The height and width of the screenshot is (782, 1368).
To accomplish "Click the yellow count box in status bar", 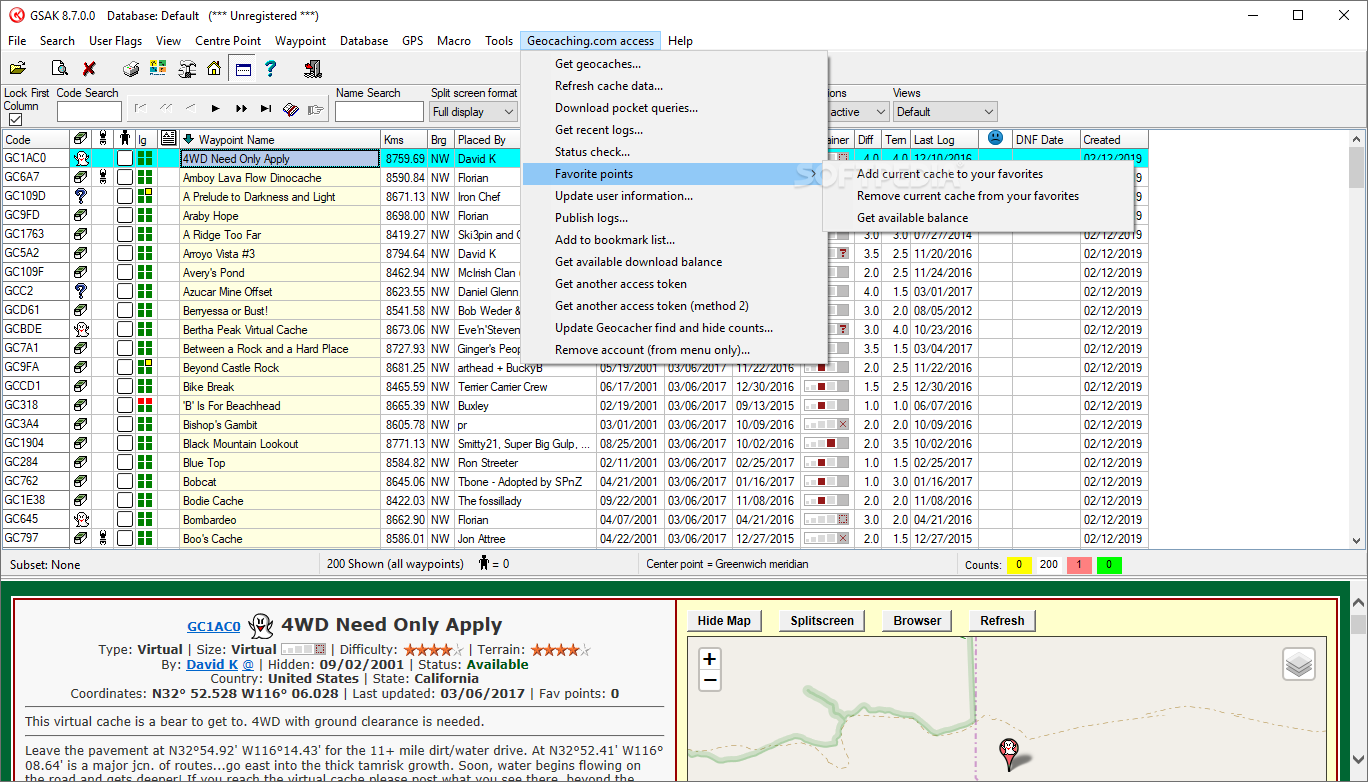I will point(1019,565).
